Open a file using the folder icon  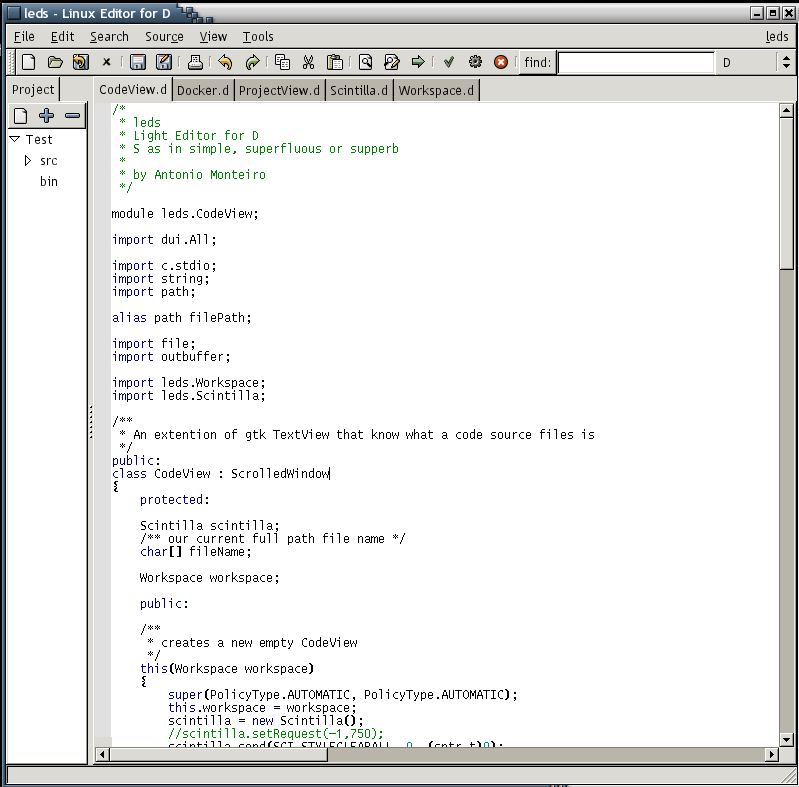(x=55, y=62)
